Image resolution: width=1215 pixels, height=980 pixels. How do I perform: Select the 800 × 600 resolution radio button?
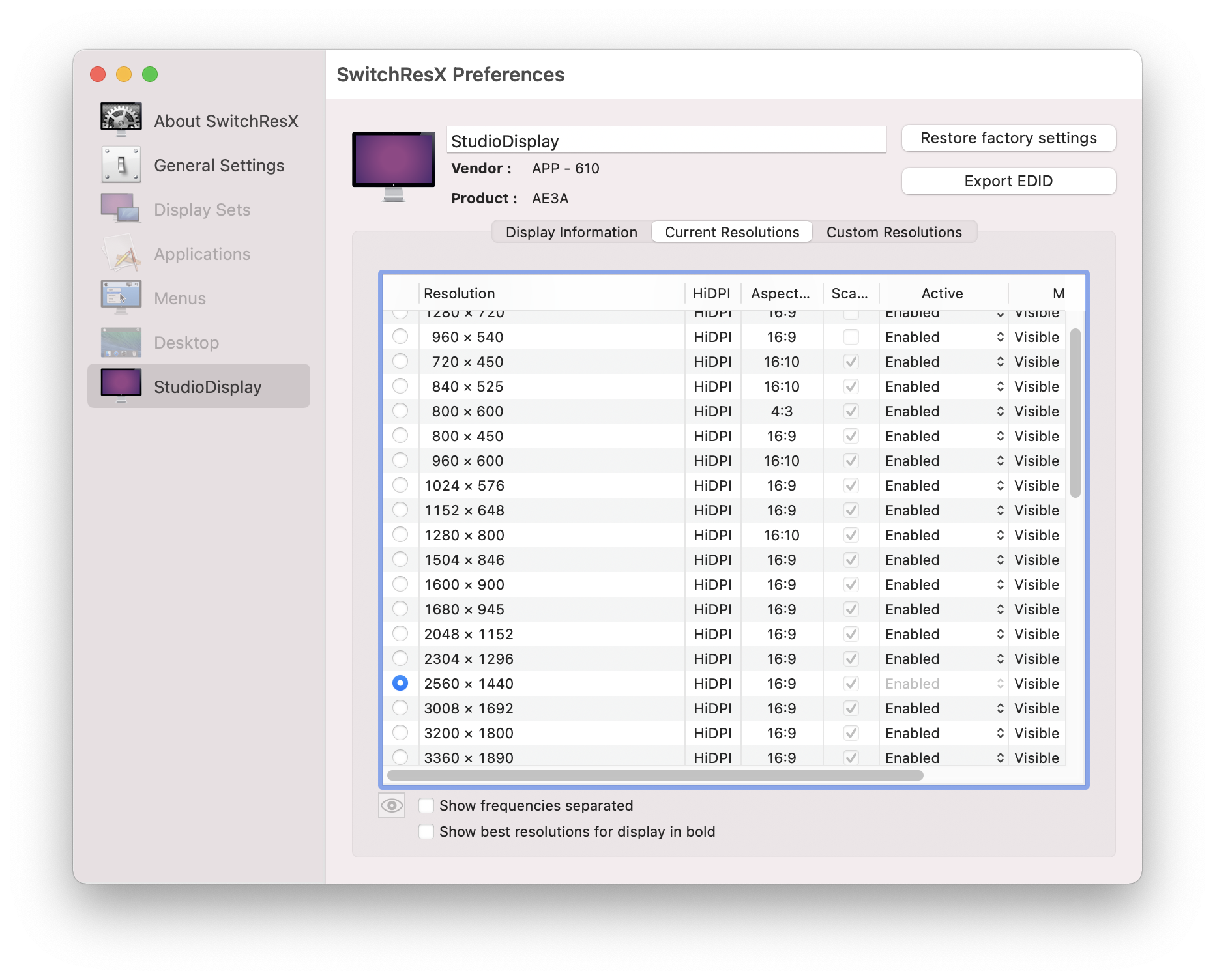pyautogui.click(x=400, y=411)
